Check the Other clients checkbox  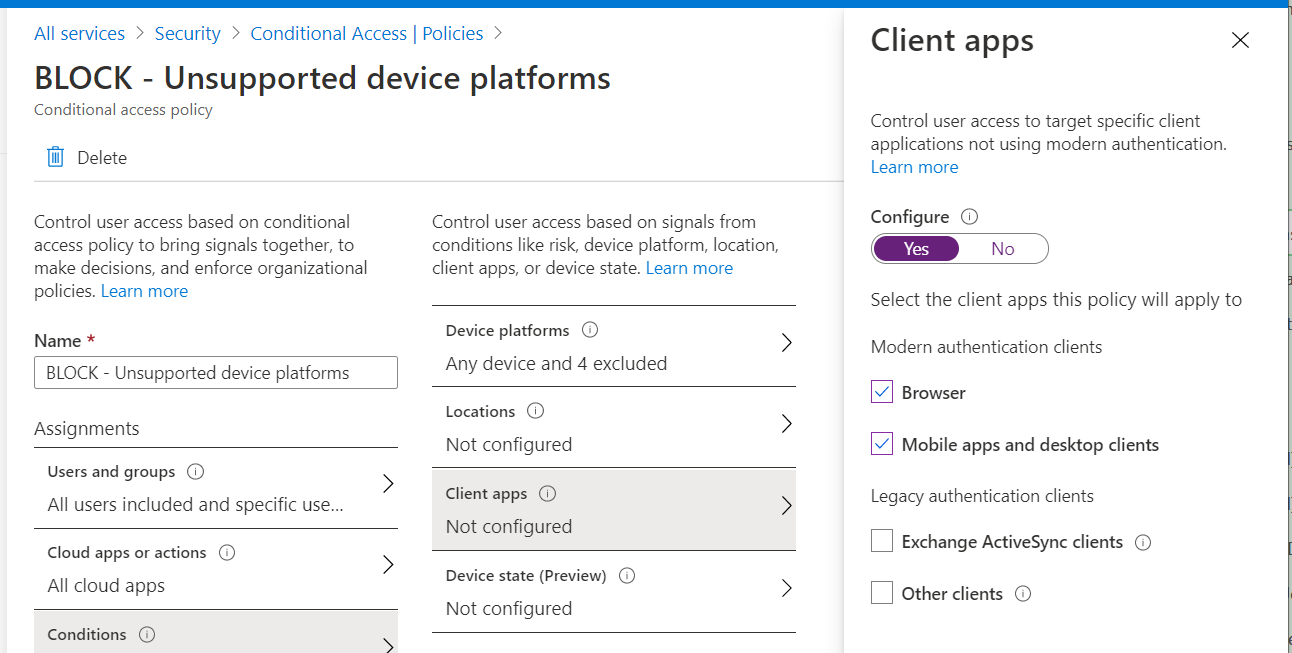click(882, 593)
